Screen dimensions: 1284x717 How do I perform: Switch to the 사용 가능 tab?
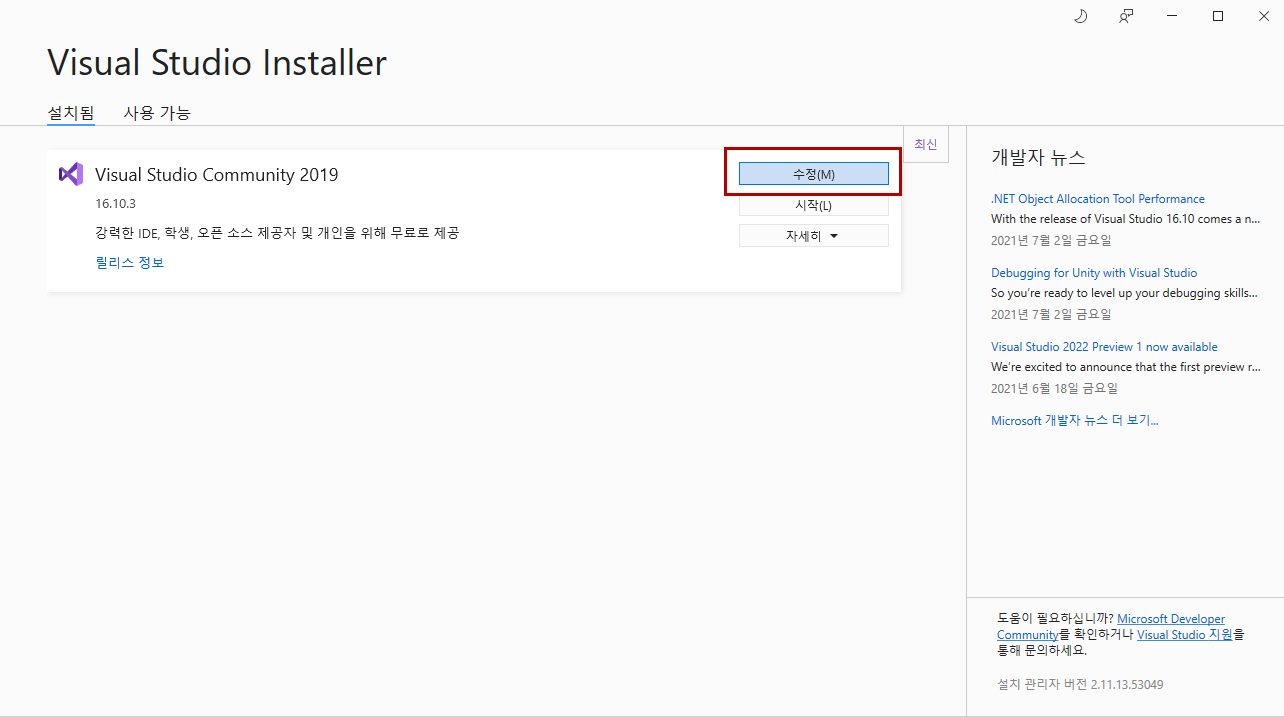pos(157,113)
